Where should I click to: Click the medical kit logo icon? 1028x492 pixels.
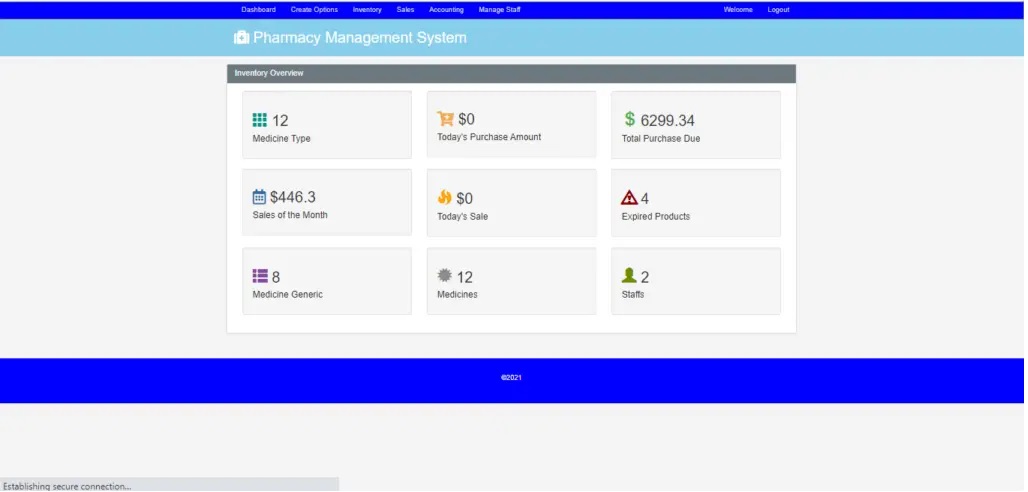click(x=241, y=38)
